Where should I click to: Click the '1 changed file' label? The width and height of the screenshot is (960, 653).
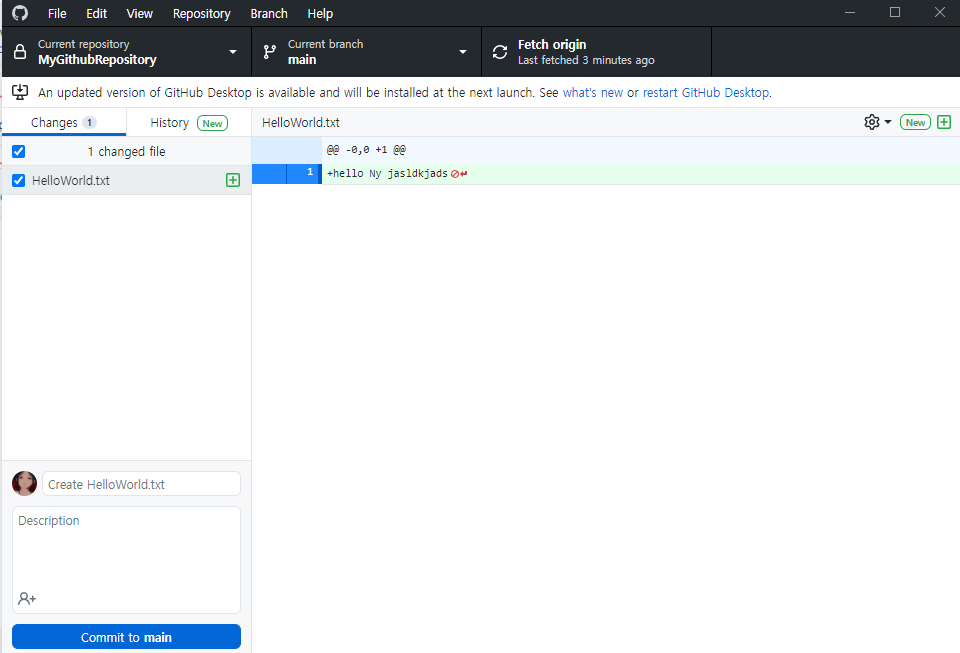[x=126, y=152]
